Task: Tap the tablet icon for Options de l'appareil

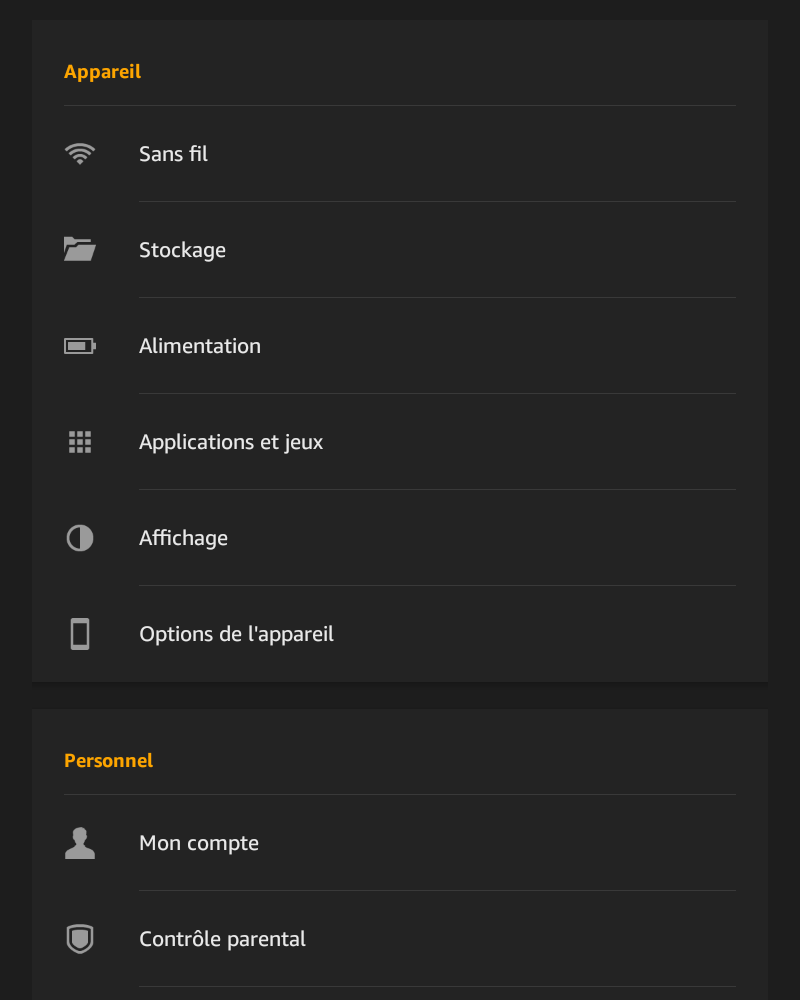Action: pyautogui.click(x=80, y=634)
